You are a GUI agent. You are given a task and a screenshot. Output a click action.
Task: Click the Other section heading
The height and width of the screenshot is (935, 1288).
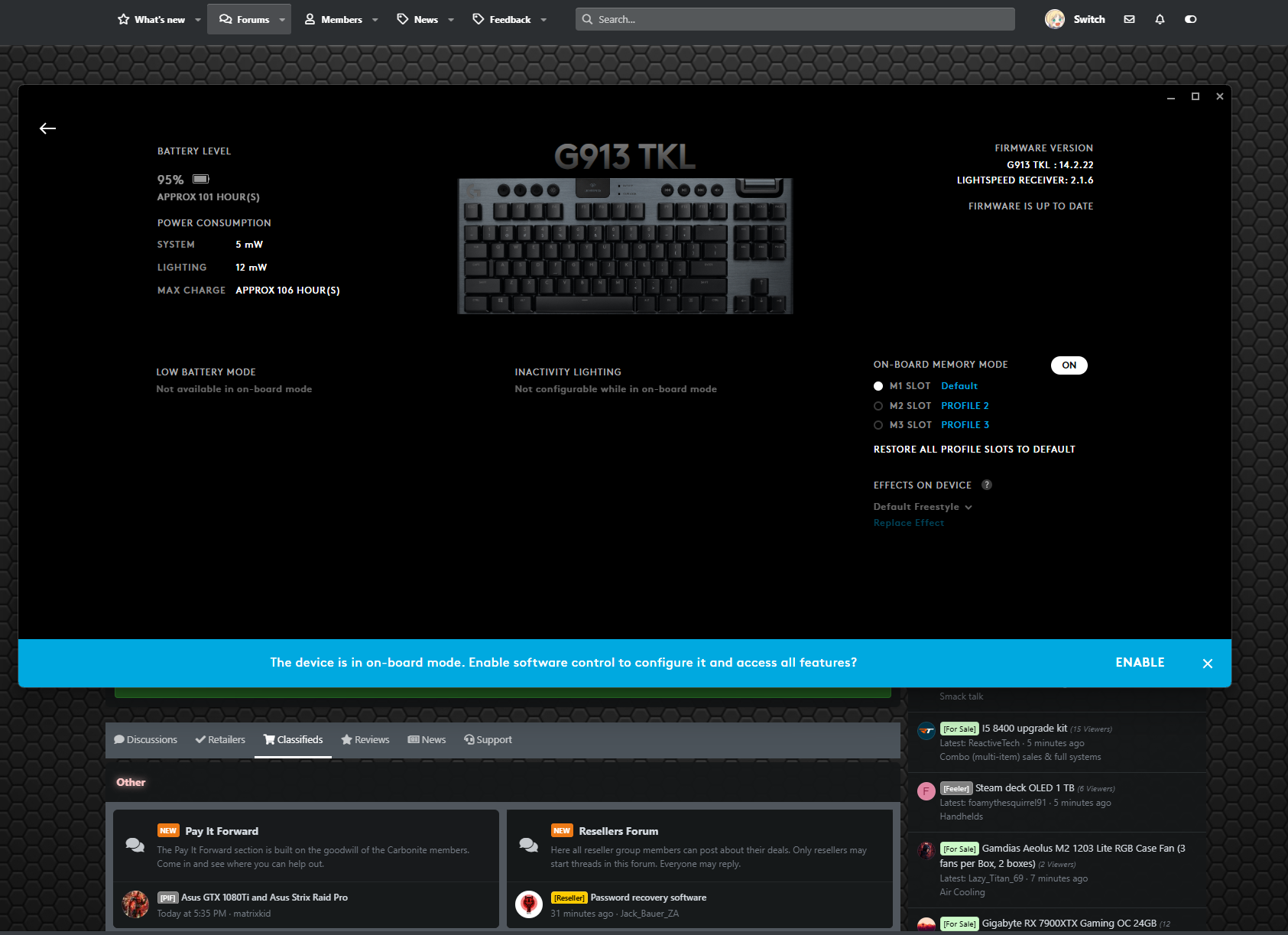point(131,782)
